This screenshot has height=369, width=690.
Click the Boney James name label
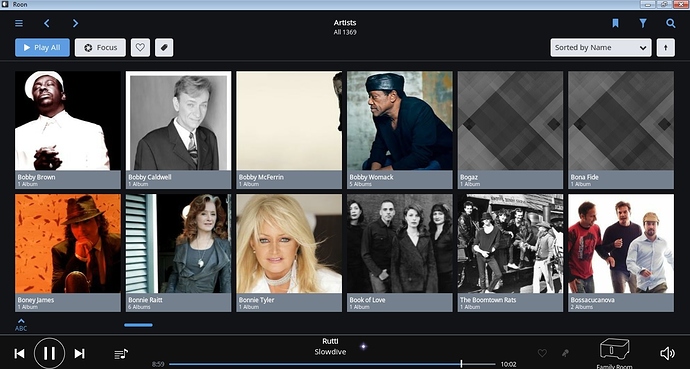click(x=36, y=300)
